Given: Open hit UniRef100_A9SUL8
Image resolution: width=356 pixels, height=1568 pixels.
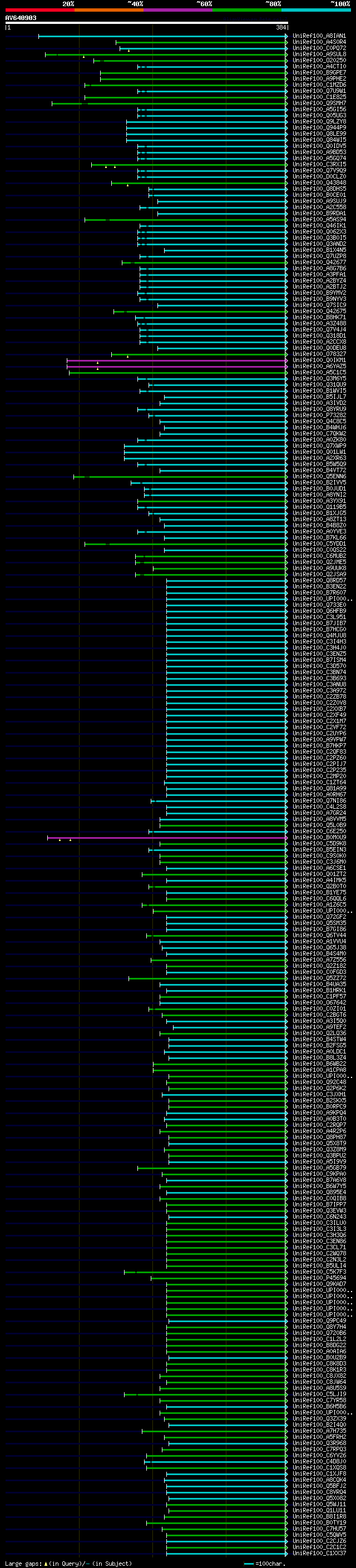Looking at the screenshot, I should [319, 54].
